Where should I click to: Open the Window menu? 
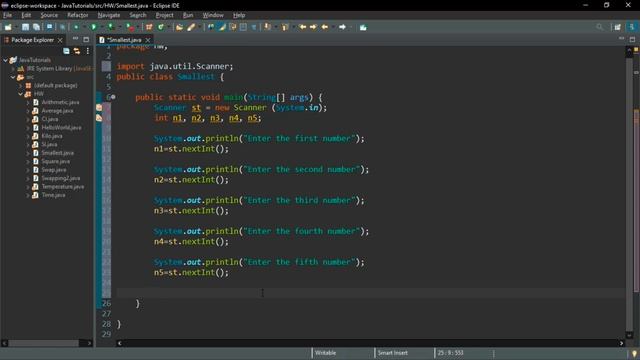[x=213, y=15]
